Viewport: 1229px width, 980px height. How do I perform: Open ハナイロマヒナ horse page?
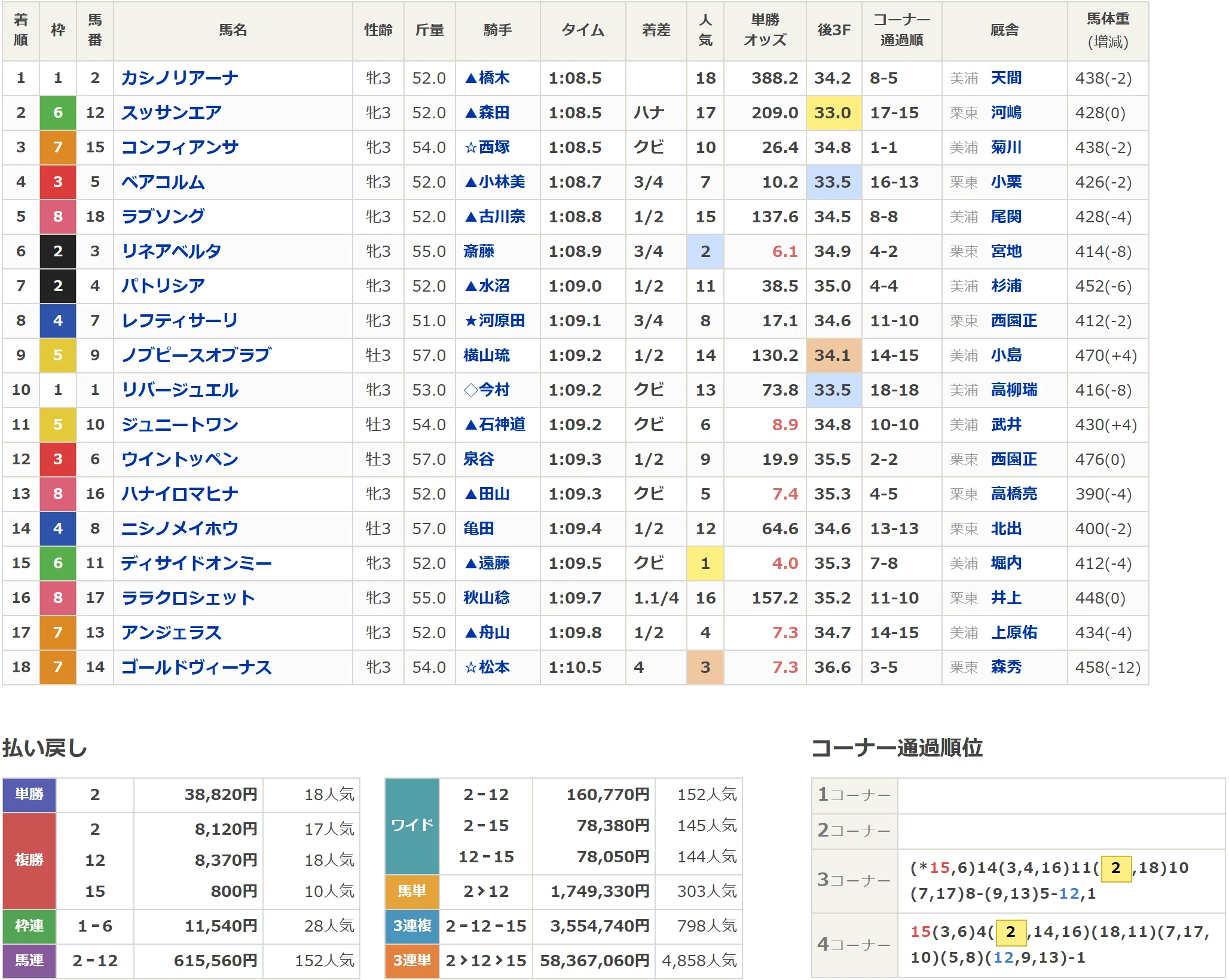179,494
